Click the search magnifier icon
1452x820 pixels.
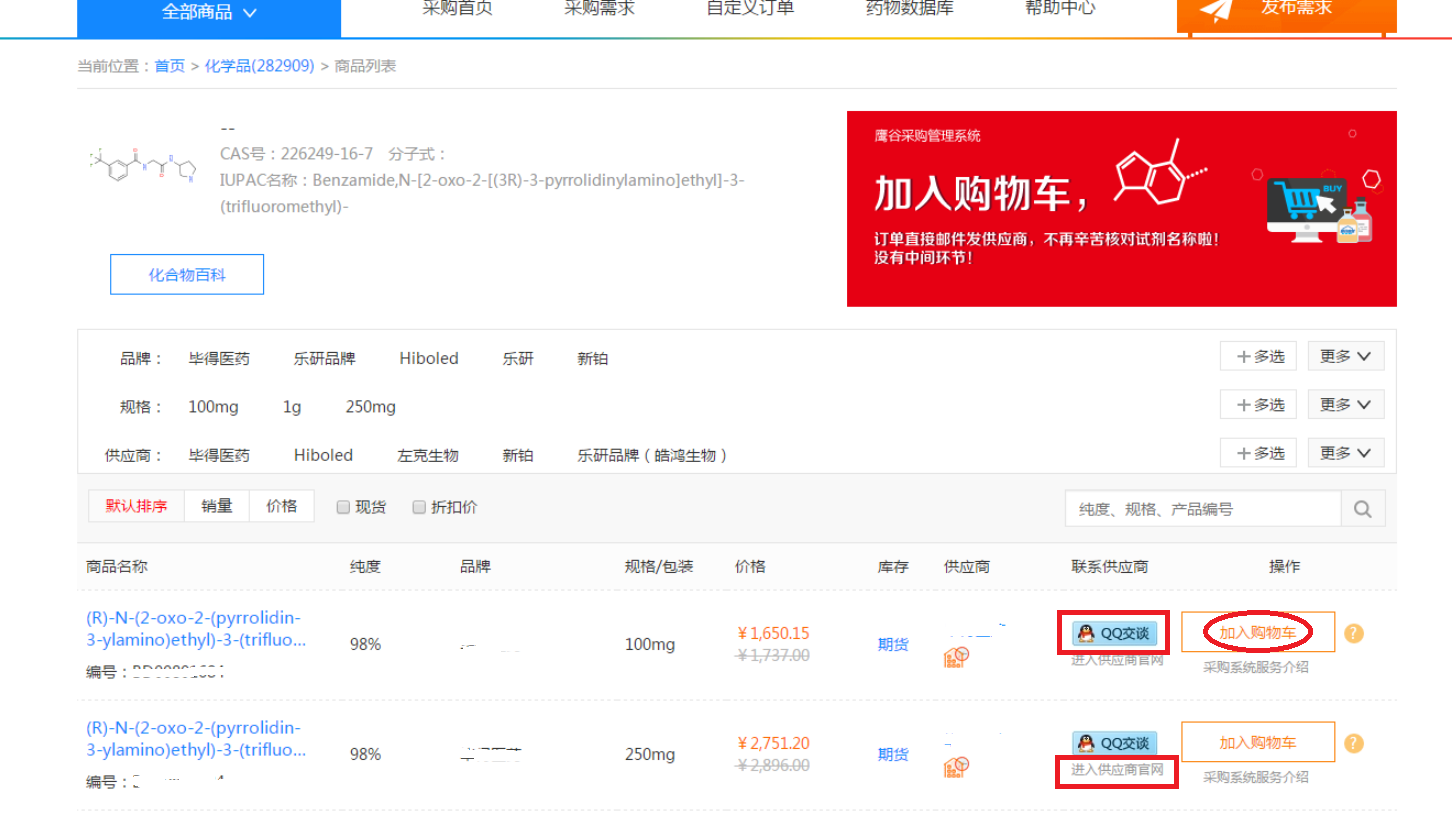click(x=1362, y=509)
